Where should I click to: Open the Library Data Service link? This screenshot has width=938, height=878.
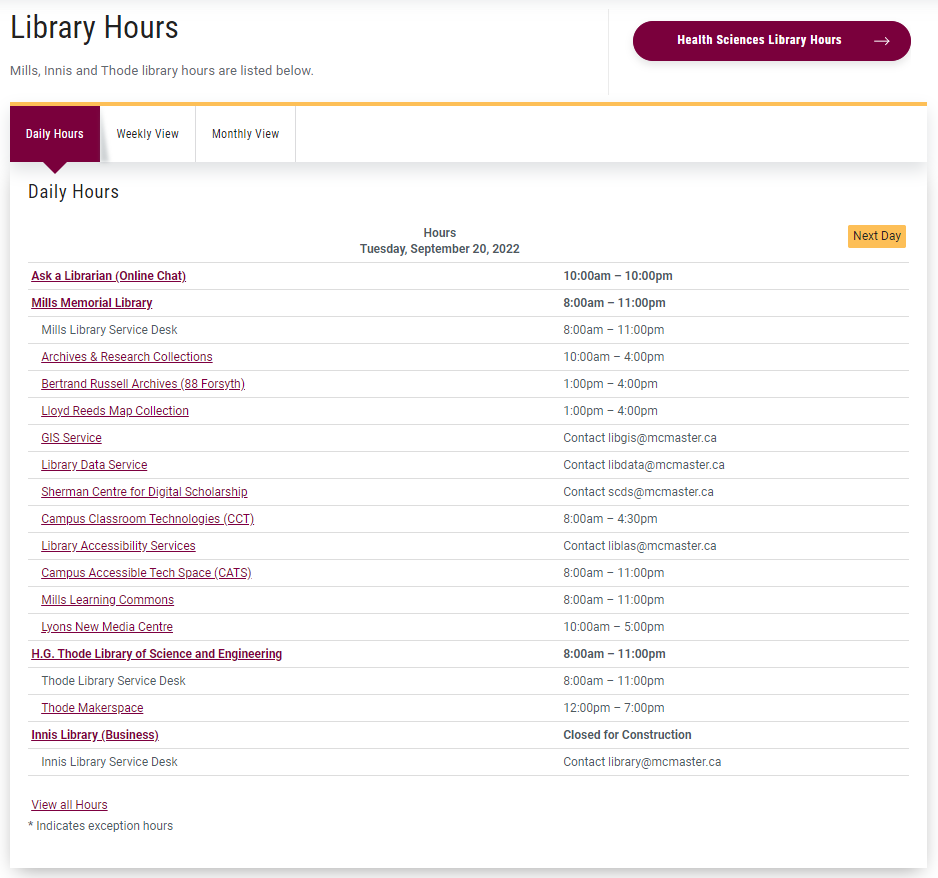(94, 464)
